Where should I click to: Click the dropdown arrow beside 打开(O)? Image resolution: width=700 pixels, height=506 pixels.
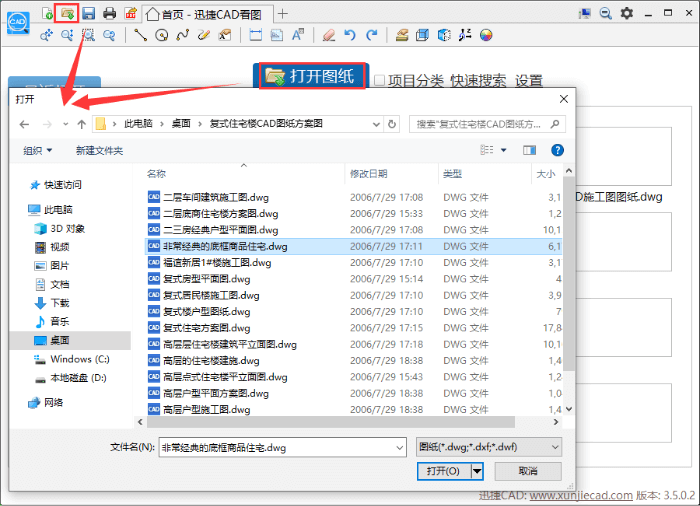click(x=477, y=471)
